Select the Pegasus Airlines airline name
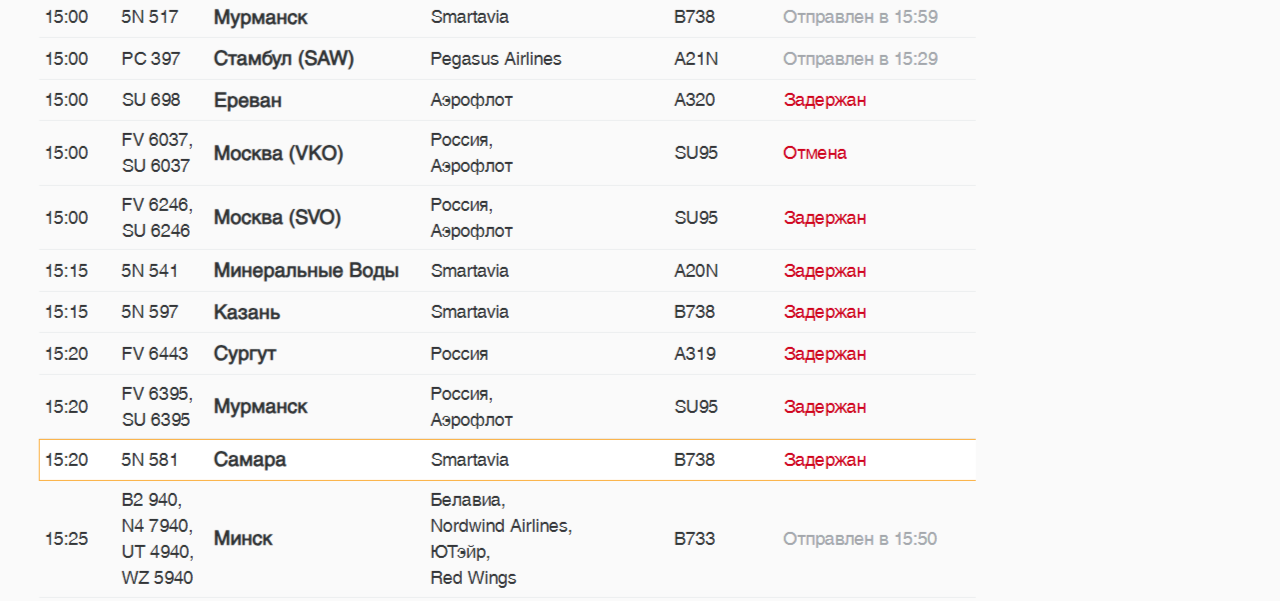Screen dimensions: 1280x601 click(495, 59)
